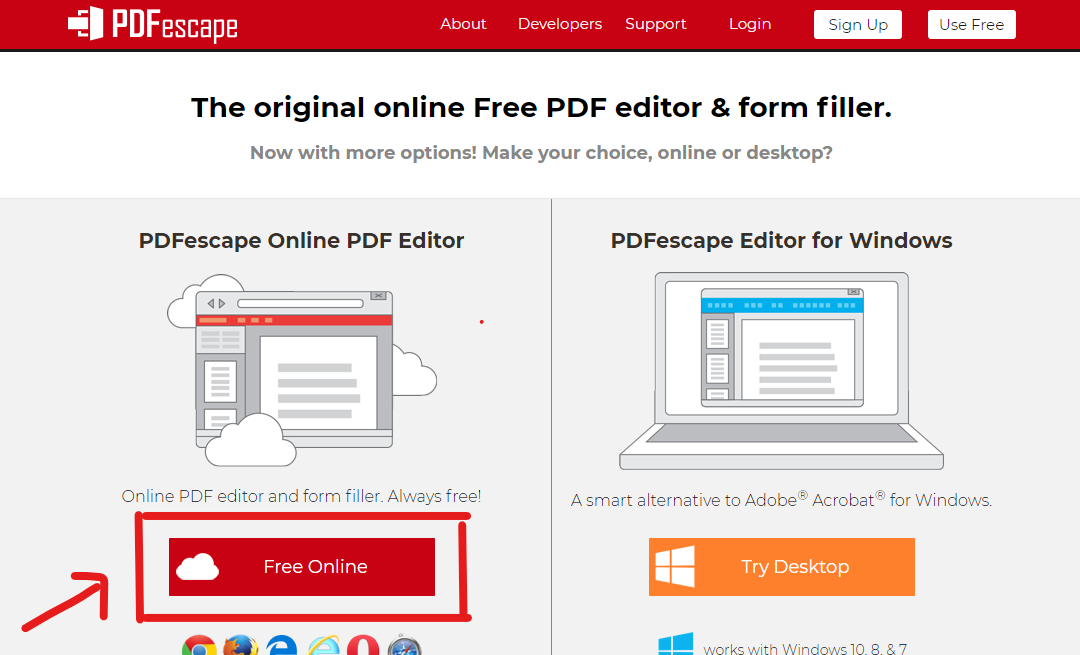Click the Safari browser icon
1080x655 pixels.
pos(404,645)
